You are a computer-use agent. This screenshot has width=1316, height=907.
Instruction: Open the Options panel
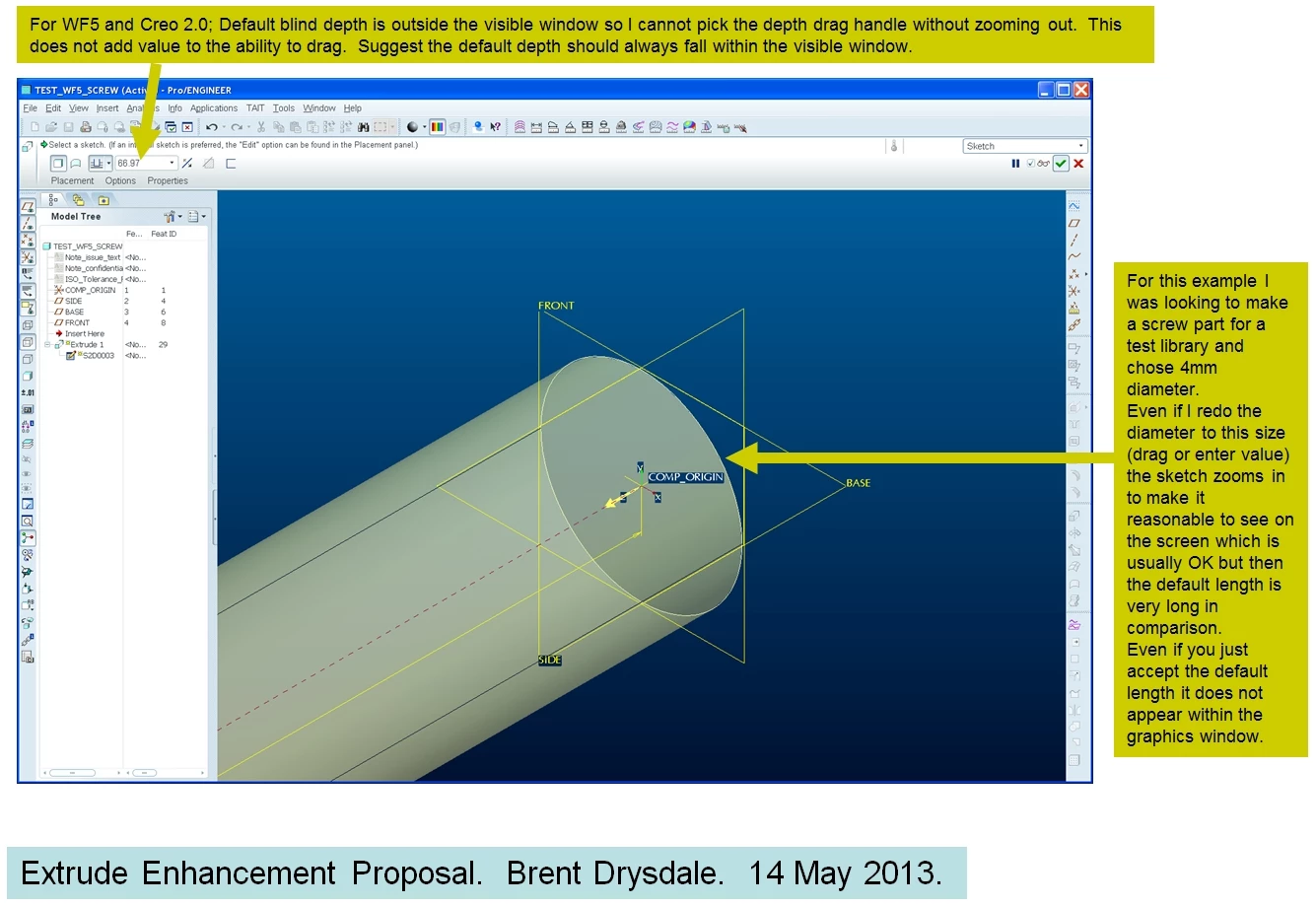pos(120,181)
